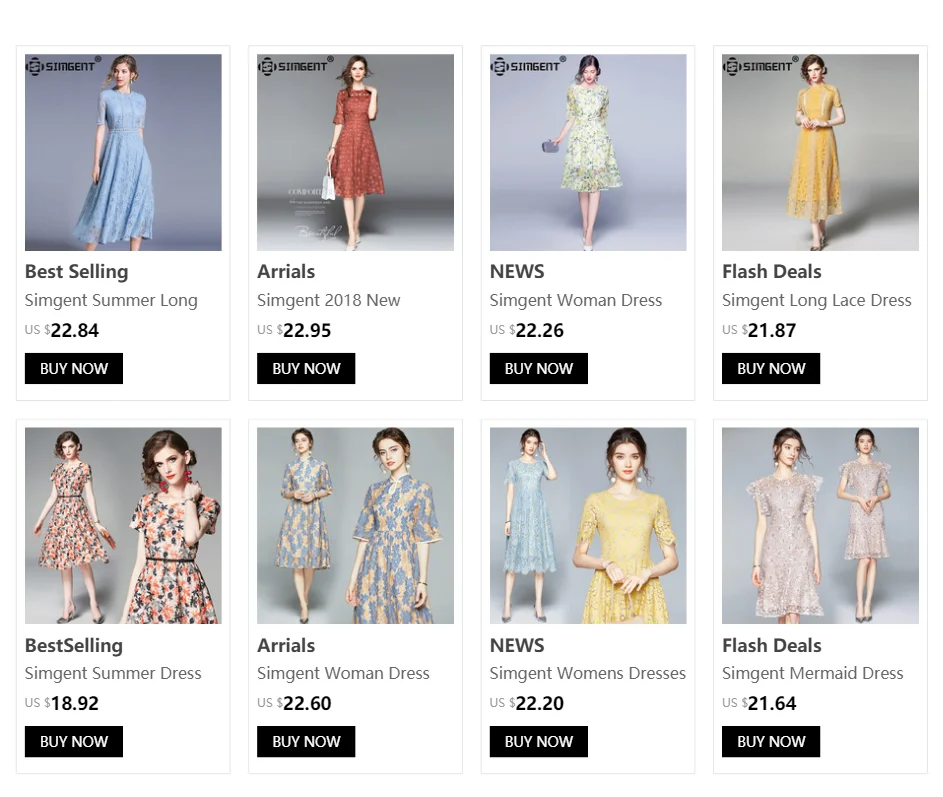Click the price US $21.87
Viewport: 943px width, 797px height.
coord(759,330)
